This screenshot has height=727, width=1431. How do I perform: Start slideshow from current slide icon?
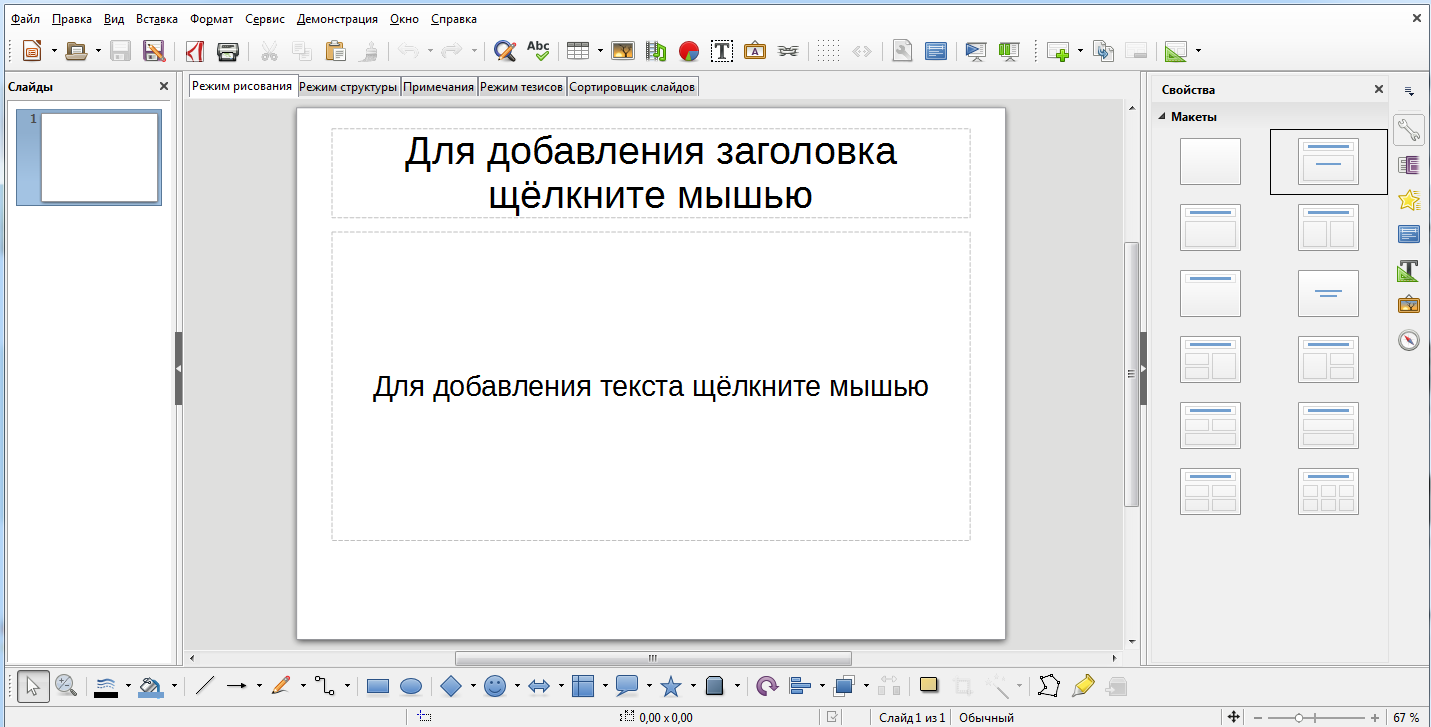pos(1009,51)
